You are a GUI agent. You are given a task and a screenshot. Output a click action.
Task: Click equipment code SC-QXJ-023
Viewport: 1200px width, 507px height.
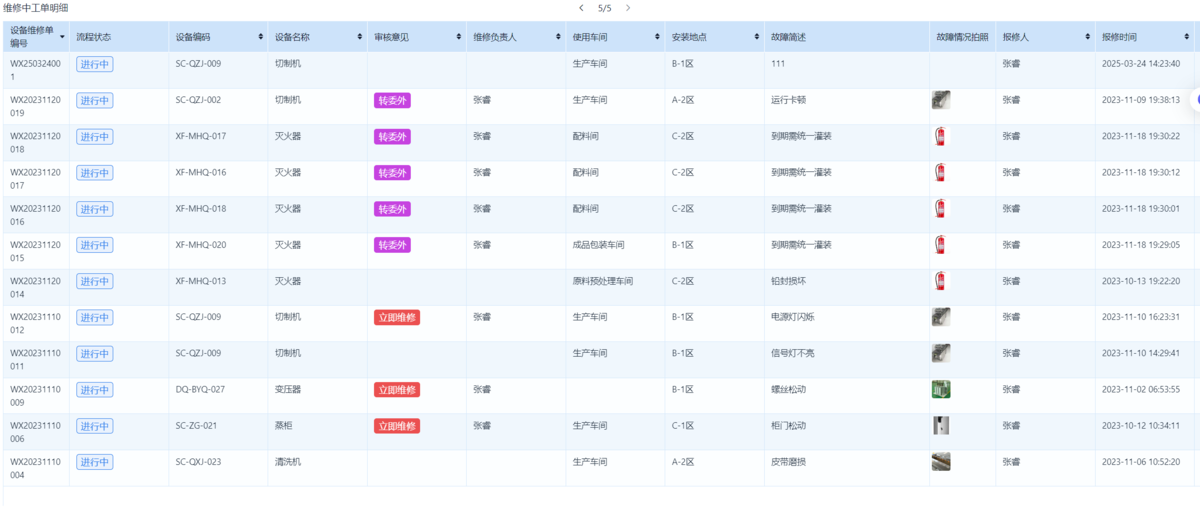[x=198, y=462]
